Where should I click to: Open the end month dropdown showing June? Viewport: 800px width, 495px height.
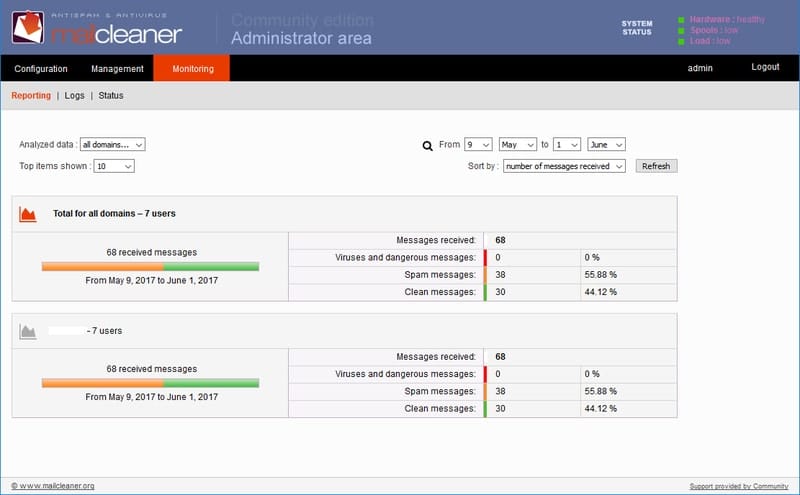point(606,144)
